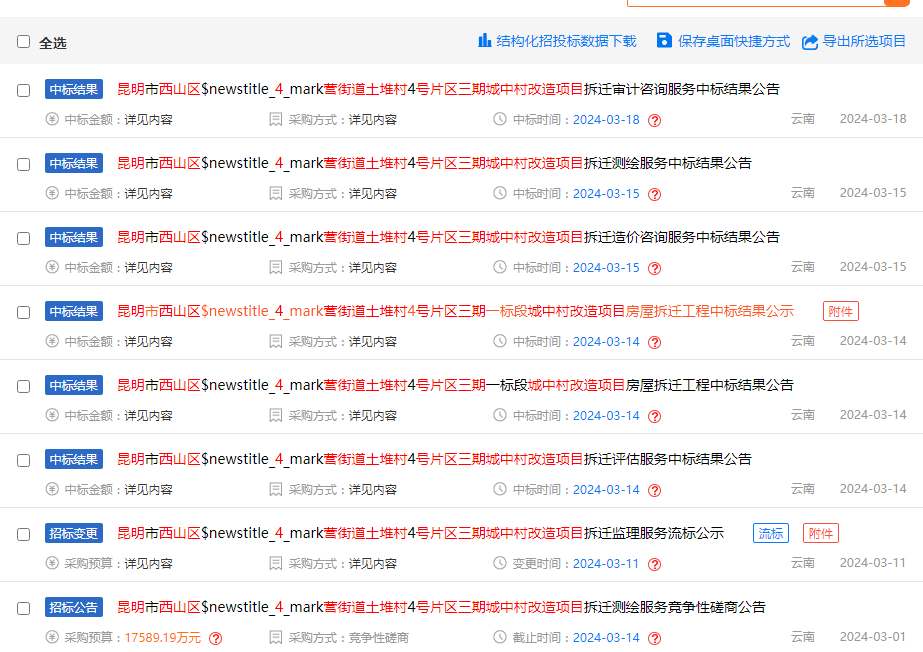
Task: Click the blue date 2024-03-18
Action: (606, 119)
